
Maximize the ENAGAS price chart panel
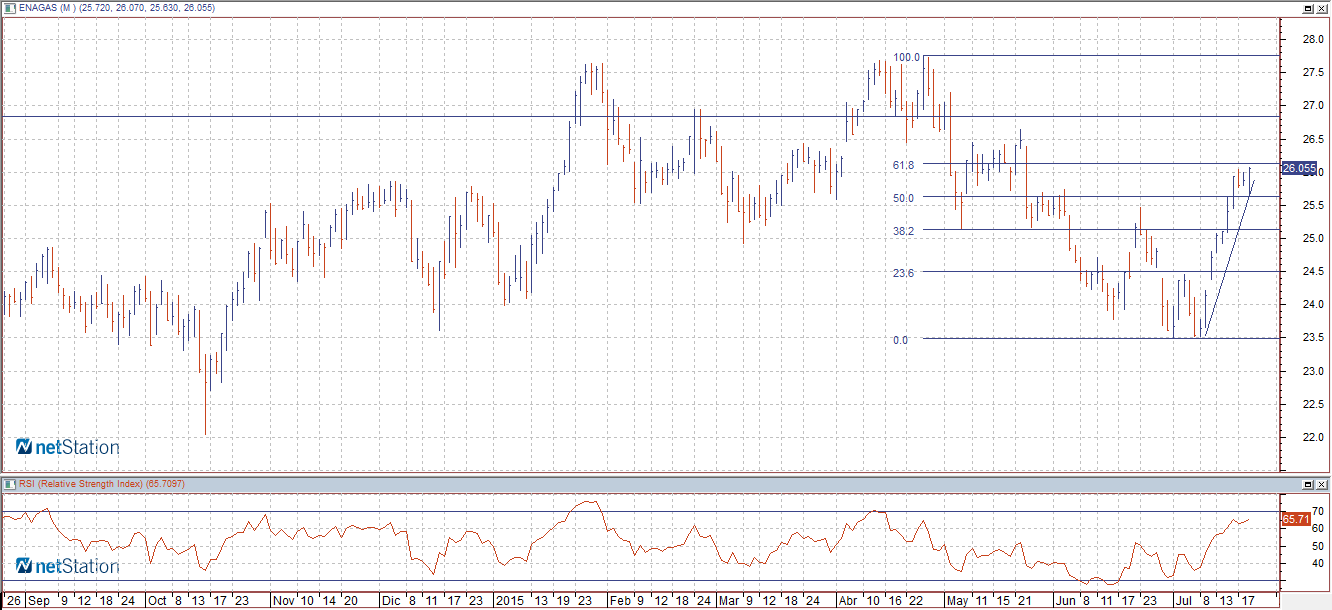1307,8
